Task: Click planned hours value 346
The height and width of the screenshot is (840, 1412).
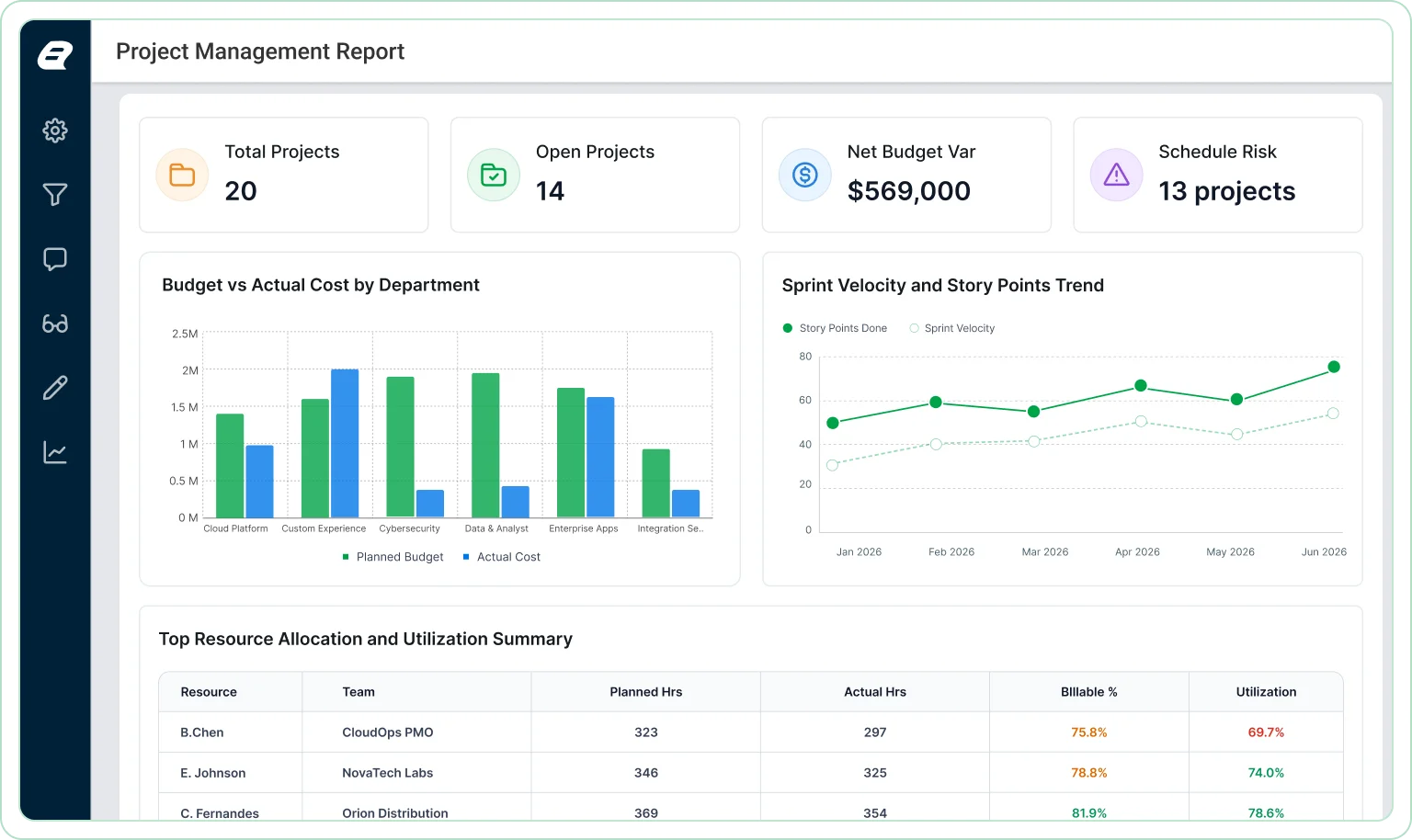Action: (x=646, y=773)
